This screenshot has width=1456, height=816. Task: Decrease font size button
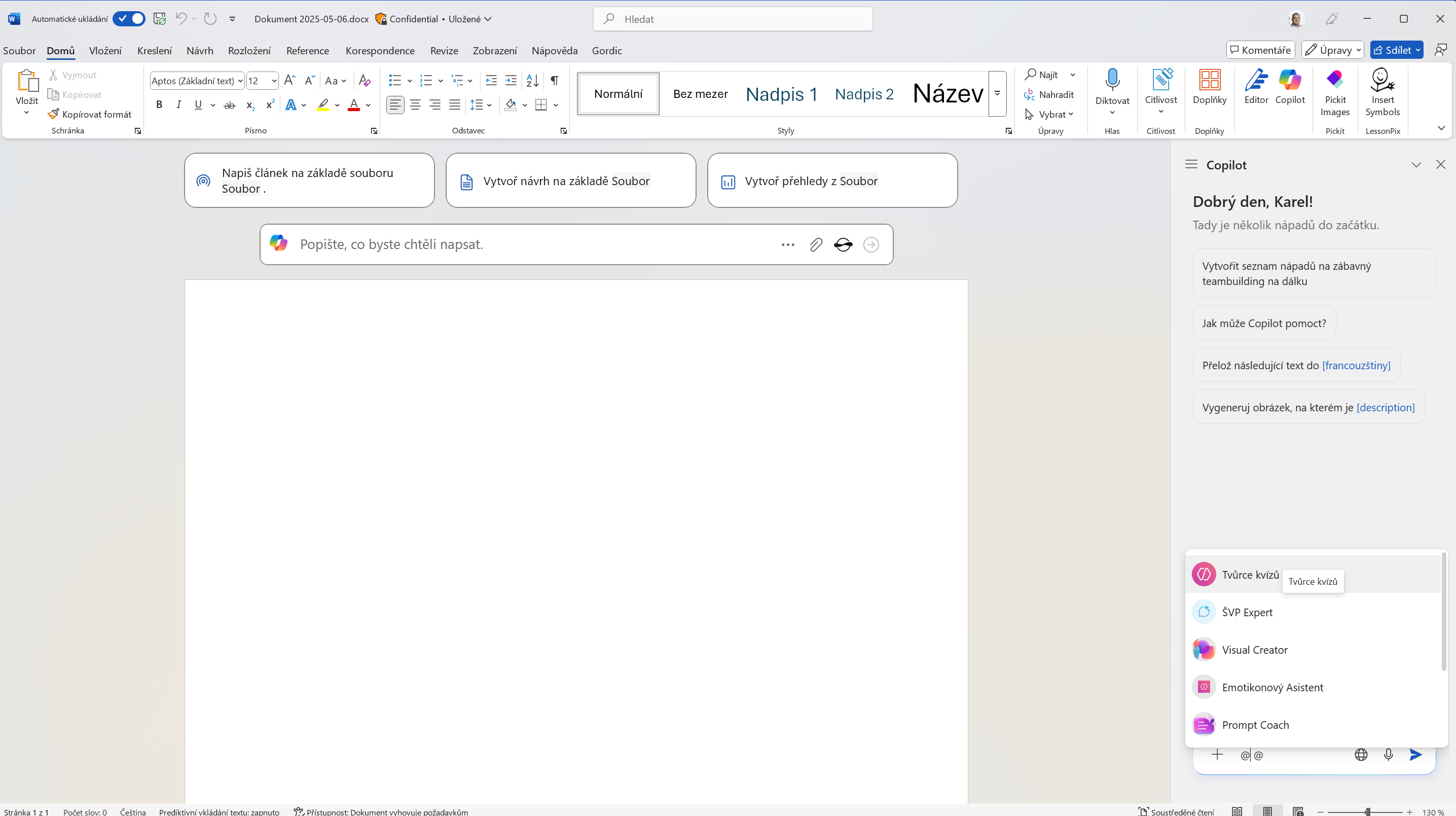tap(309, 80)
